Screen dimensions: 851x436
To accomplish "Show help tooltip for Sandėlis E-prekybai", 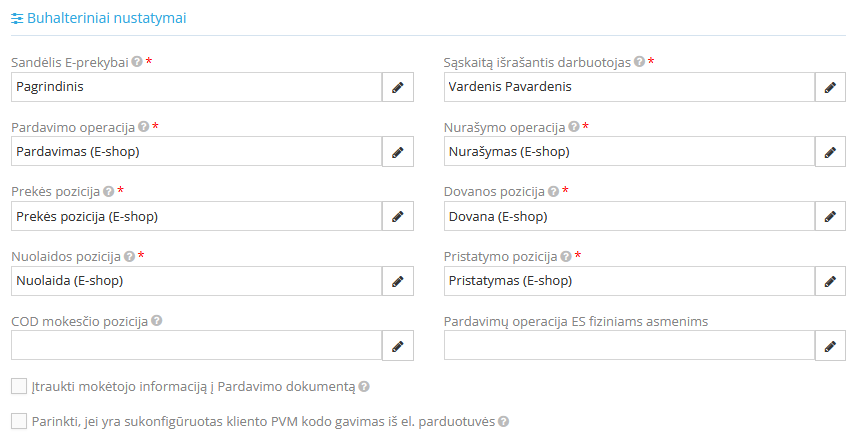I will [137, 62].
